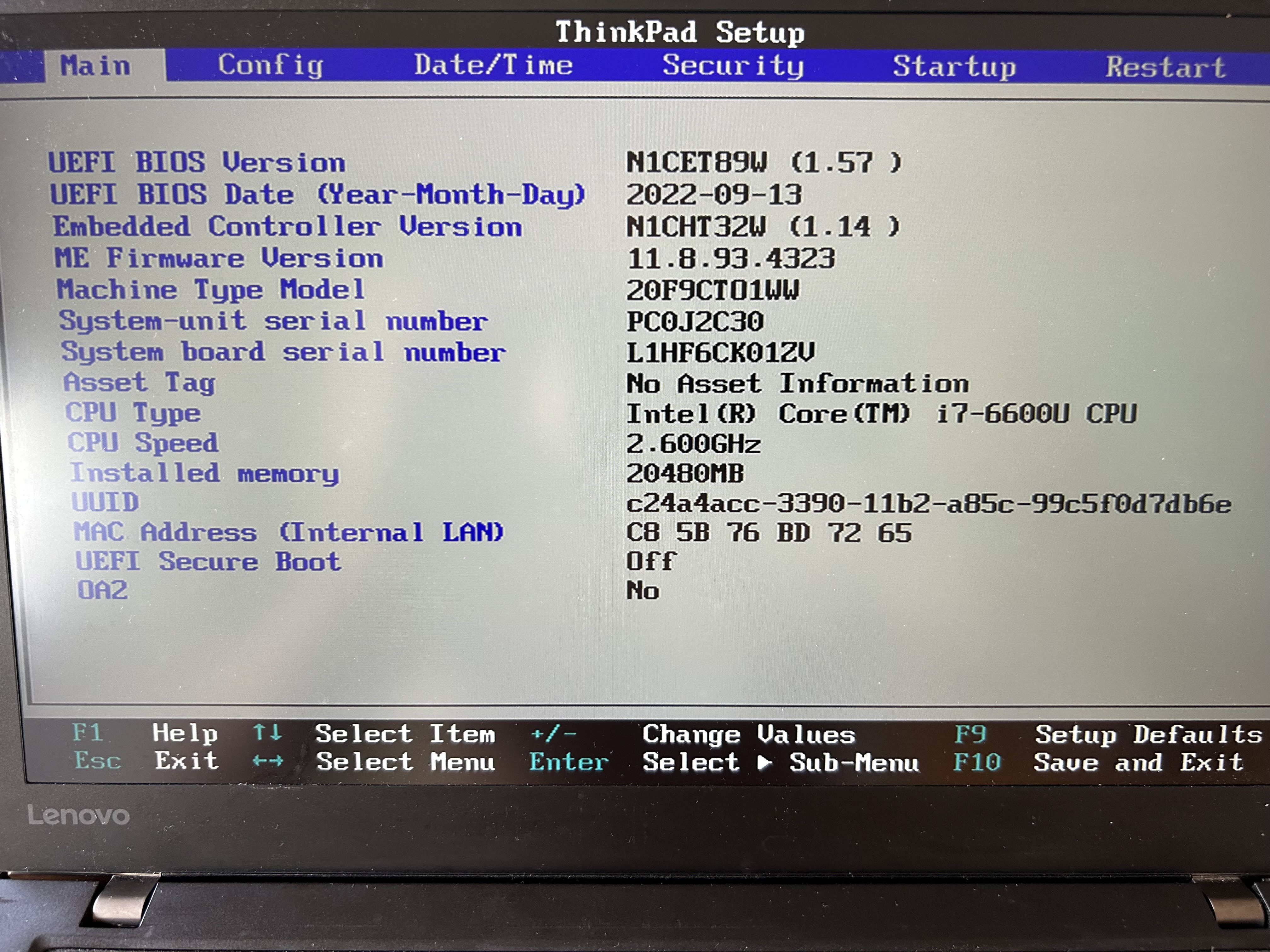Select the UEFI BIOS Version row
Image resolution: width=1270 pixels, height=952 pixels.
coord(197,162)
